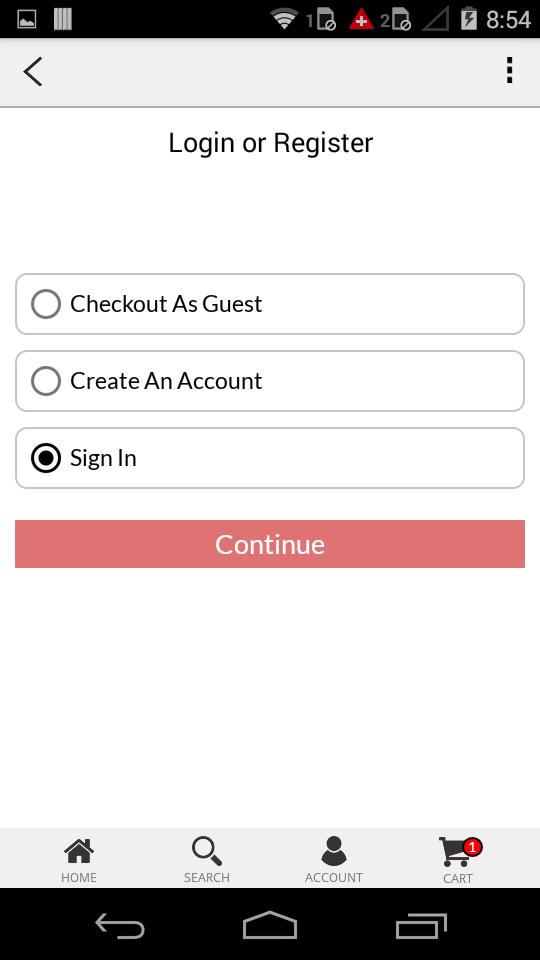Image resolution: width=540 pixels, height=960 pixels.
Task: Tap the Search magnifier icon
Action: point(207,851)
